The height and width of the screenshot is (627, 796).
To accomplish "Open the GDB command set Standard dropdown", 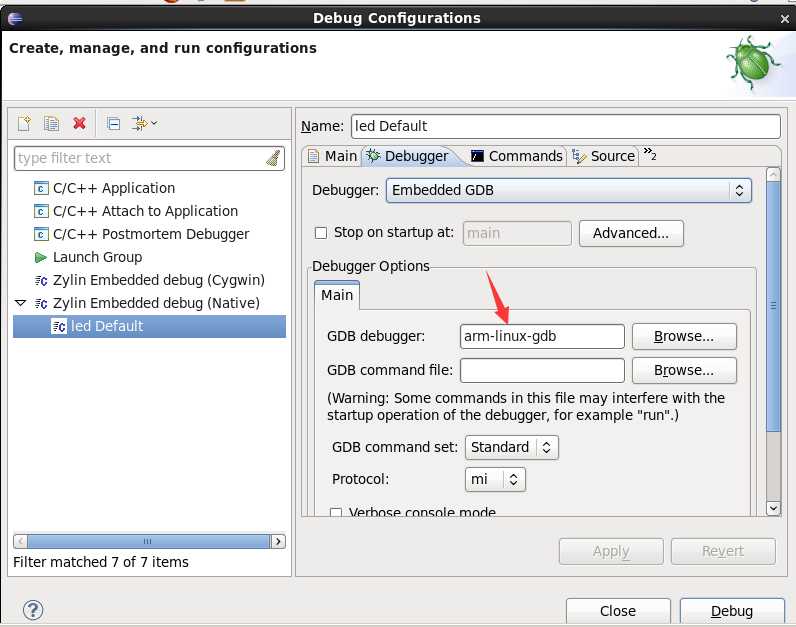I will (512, 447).
